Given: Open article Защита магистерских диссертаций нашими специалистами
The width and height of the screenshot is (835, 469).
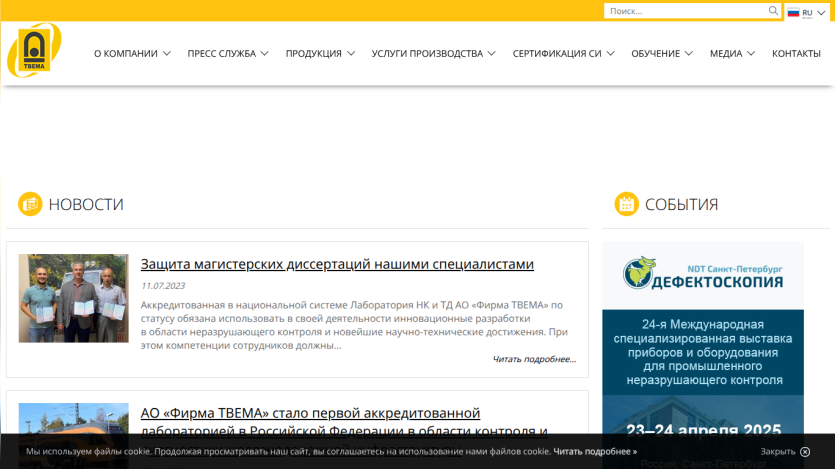Looking at the screenshot, I should 337,264.
